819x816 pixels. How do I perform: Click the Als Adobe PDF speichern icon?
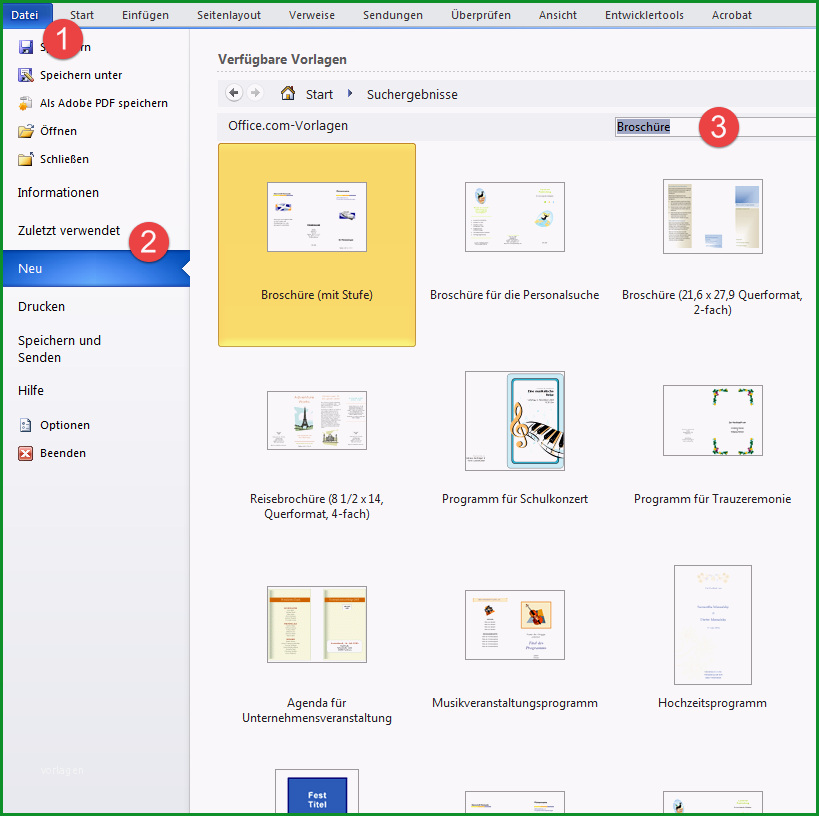(x=26, y=103)
